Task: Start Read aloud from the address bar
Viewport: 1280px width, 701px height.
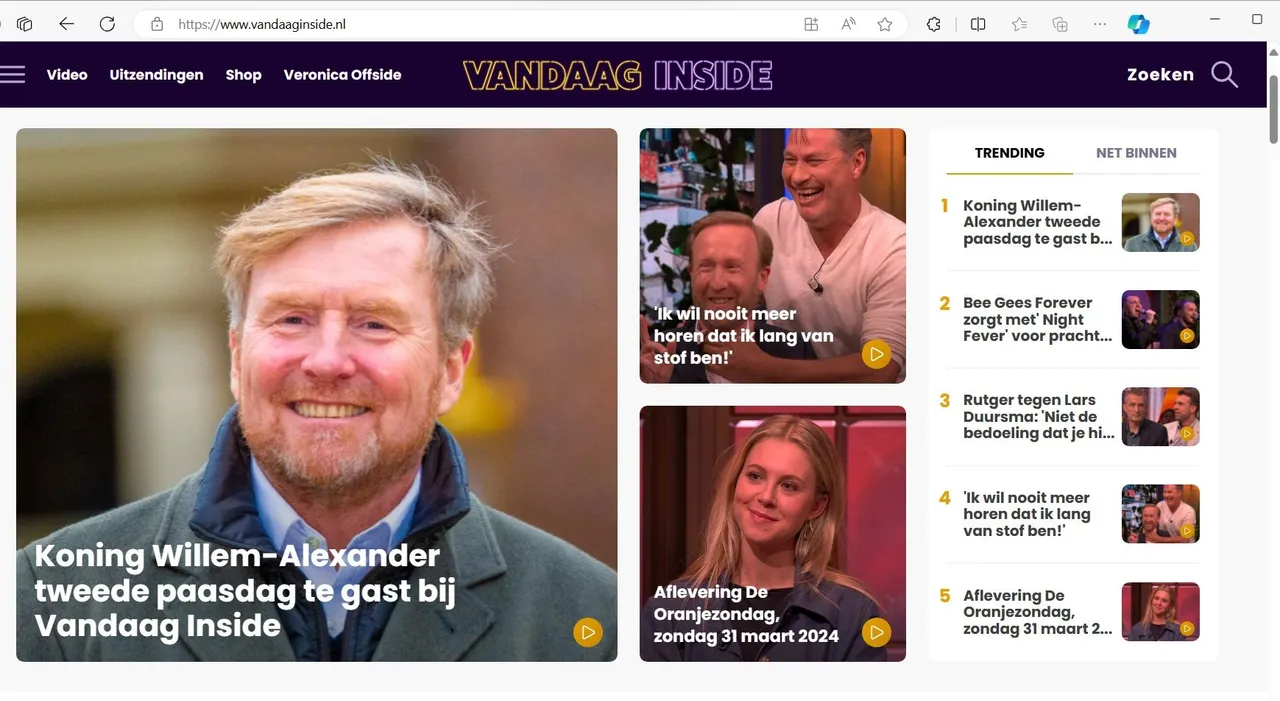Action: coord(848,24)
